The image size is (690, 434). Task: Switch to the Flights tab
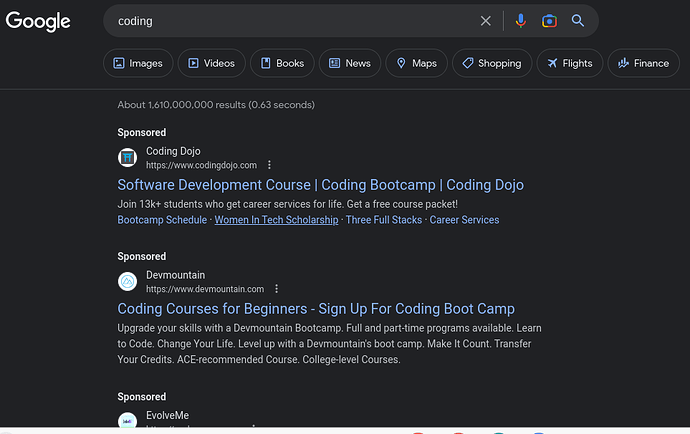pyautogui.click(x=570, y=63)
